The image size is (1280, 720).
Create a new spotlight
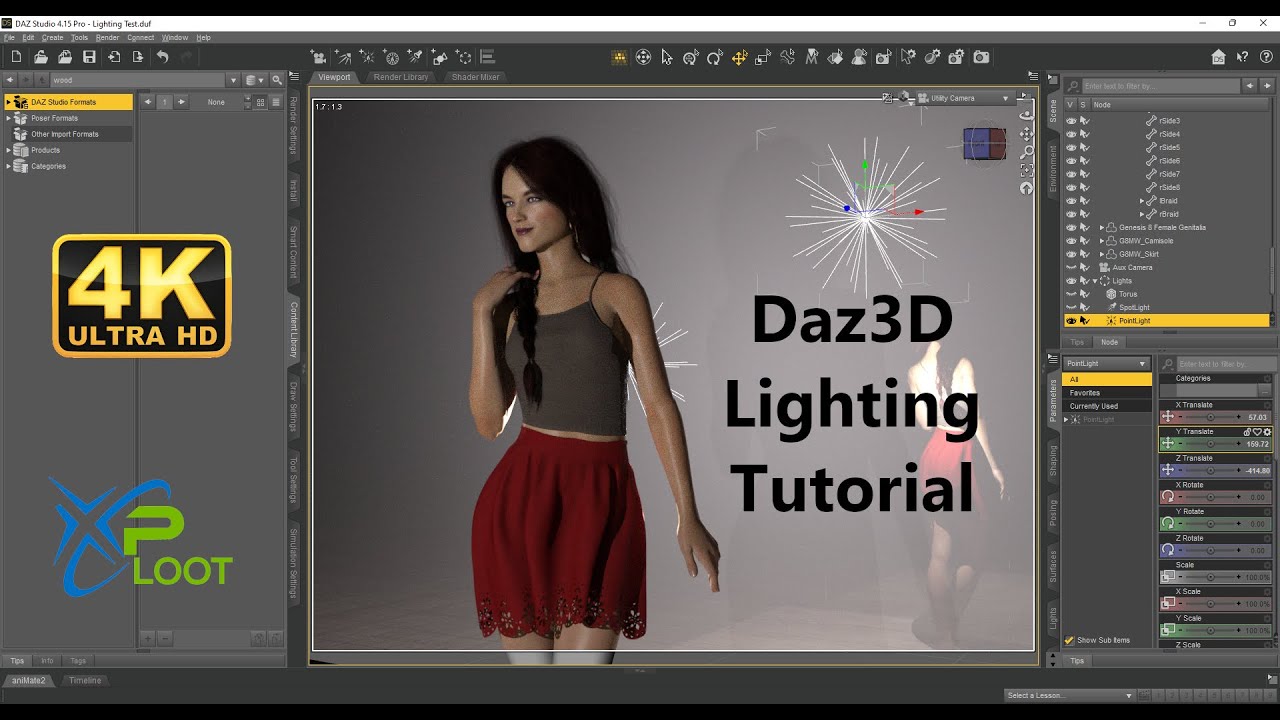tap(415, 57)
